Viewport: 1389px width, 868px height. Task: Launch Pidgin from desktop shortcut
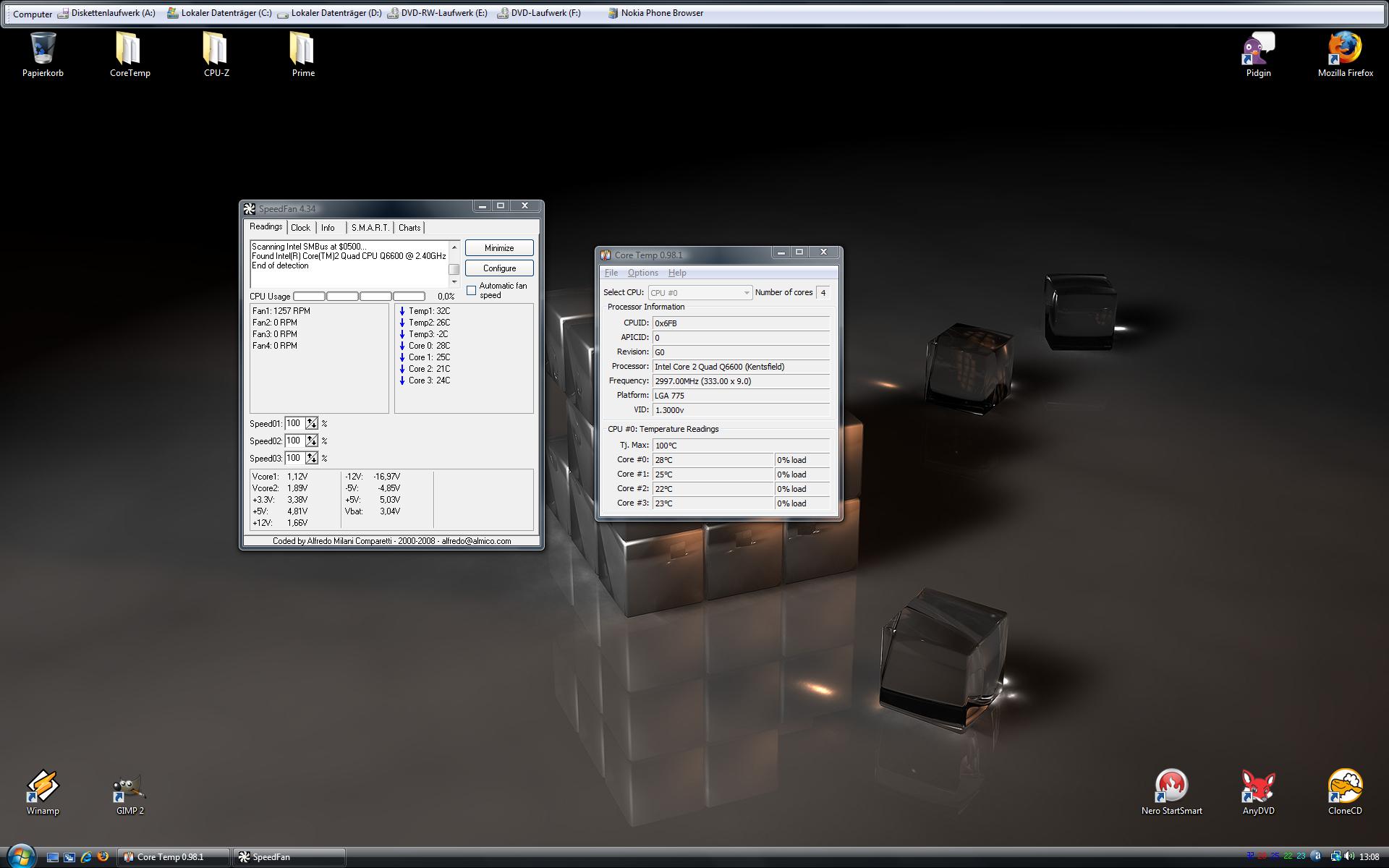coord(1258,53)
